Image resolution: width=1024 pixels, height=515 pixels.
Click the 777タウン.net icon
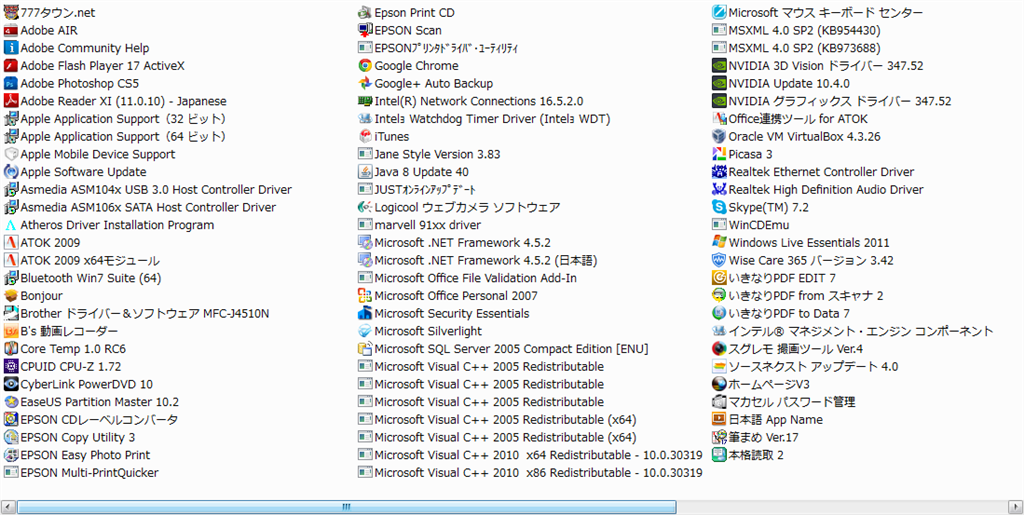pos(10,12)
